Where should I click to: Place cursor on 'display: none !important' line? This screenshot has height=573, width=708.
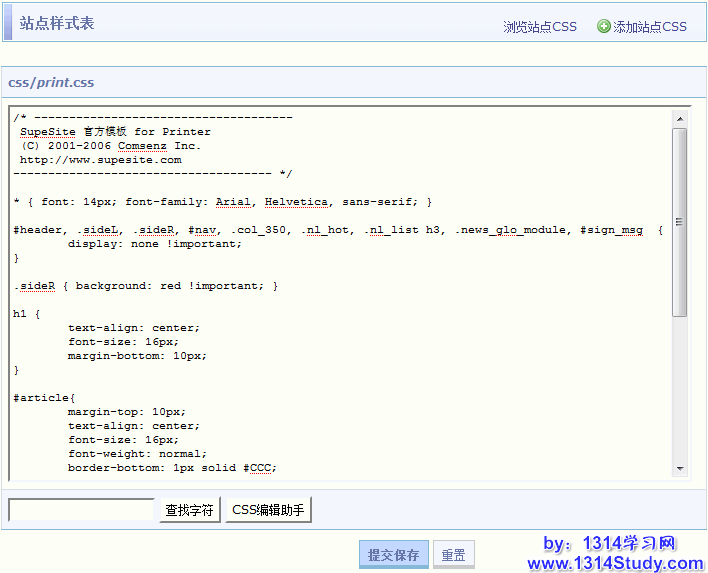pyautogui.click(x=154, y=244)
